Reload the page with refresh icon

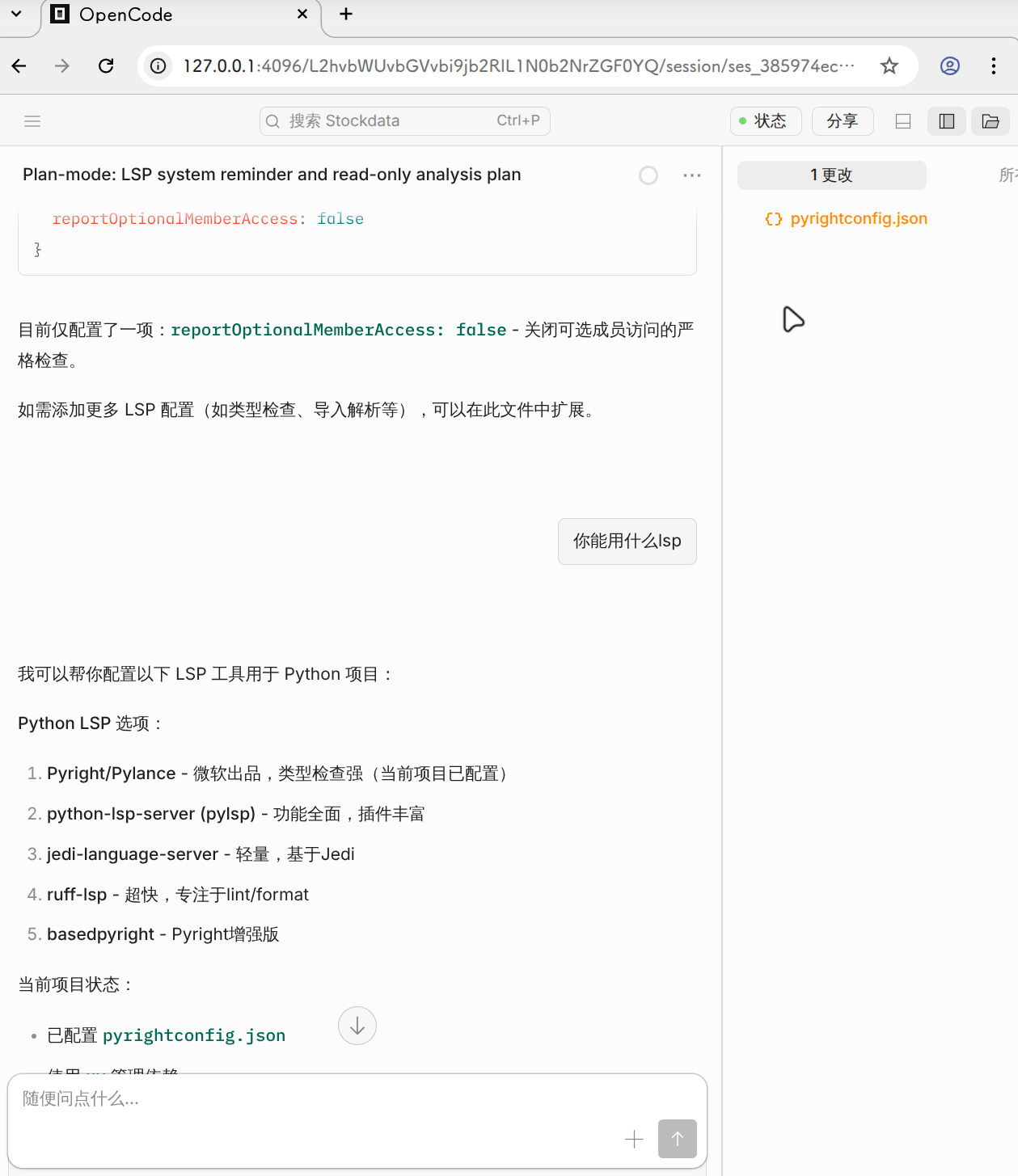[106, 66]
